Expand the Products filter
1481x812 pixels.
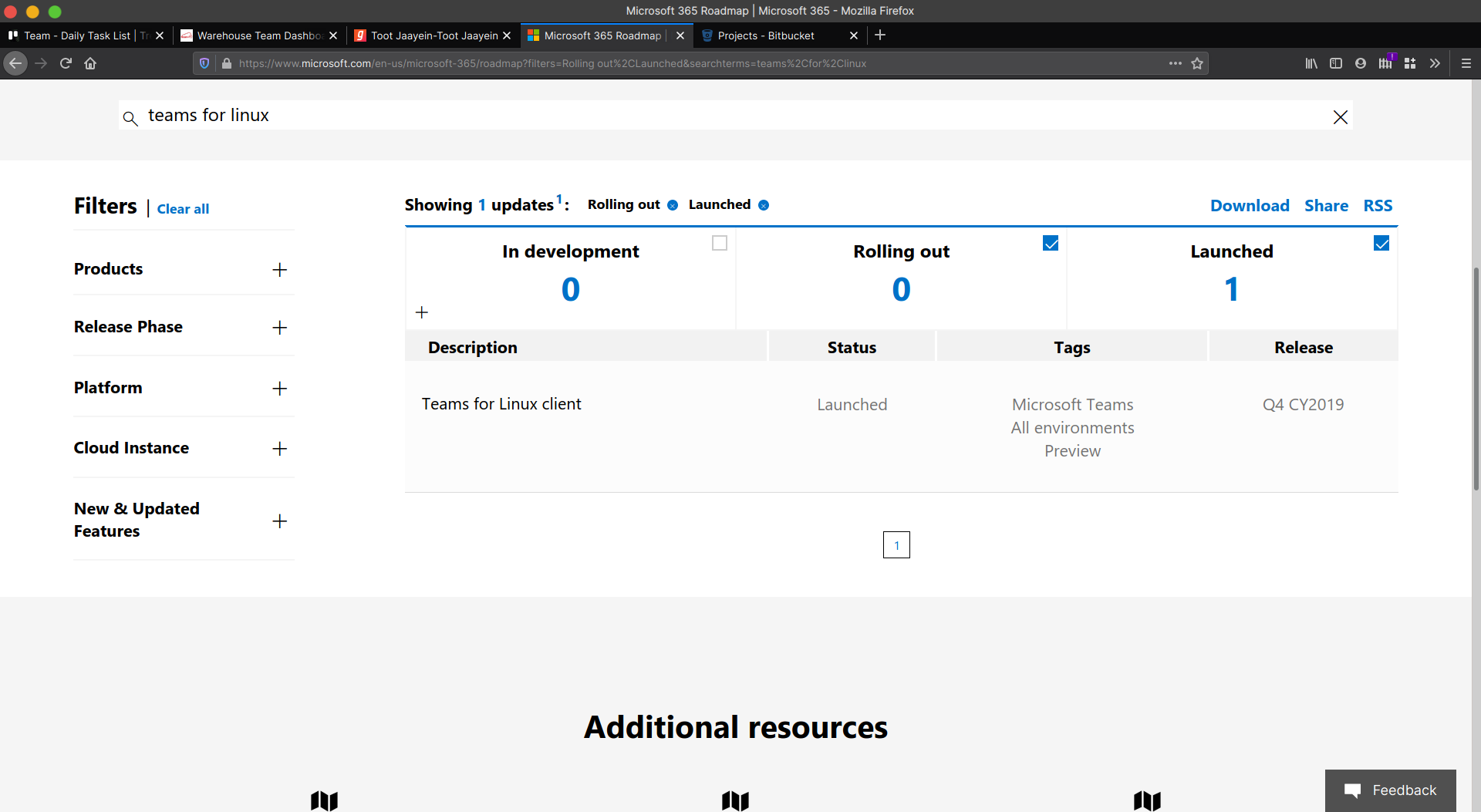coord(280,270)
